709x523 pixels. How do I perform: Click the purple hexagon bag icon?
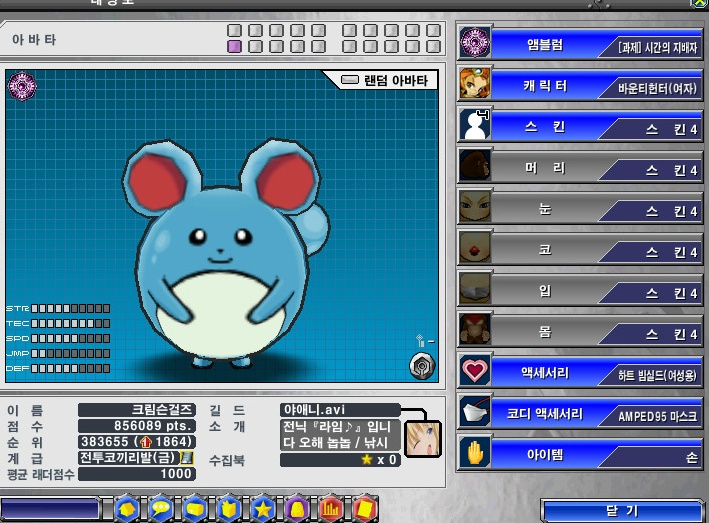pyautogui.click(x=297, y=509)
